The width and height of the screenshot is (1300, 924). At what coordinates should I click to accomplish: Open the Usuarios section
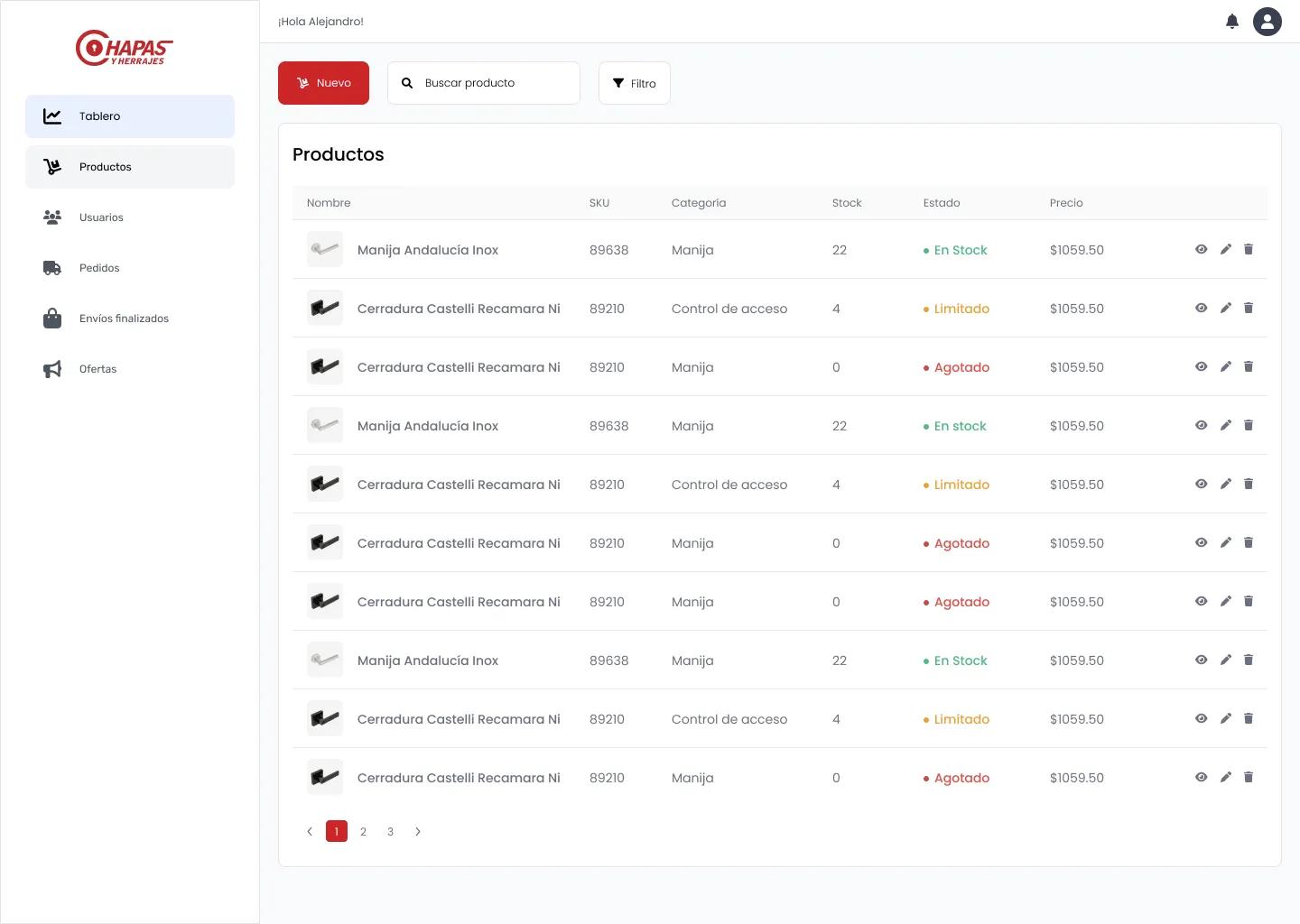[130, 217]
